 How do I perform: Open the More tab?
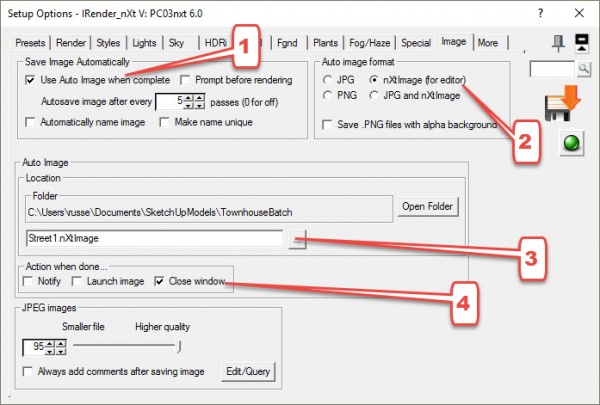488,43
